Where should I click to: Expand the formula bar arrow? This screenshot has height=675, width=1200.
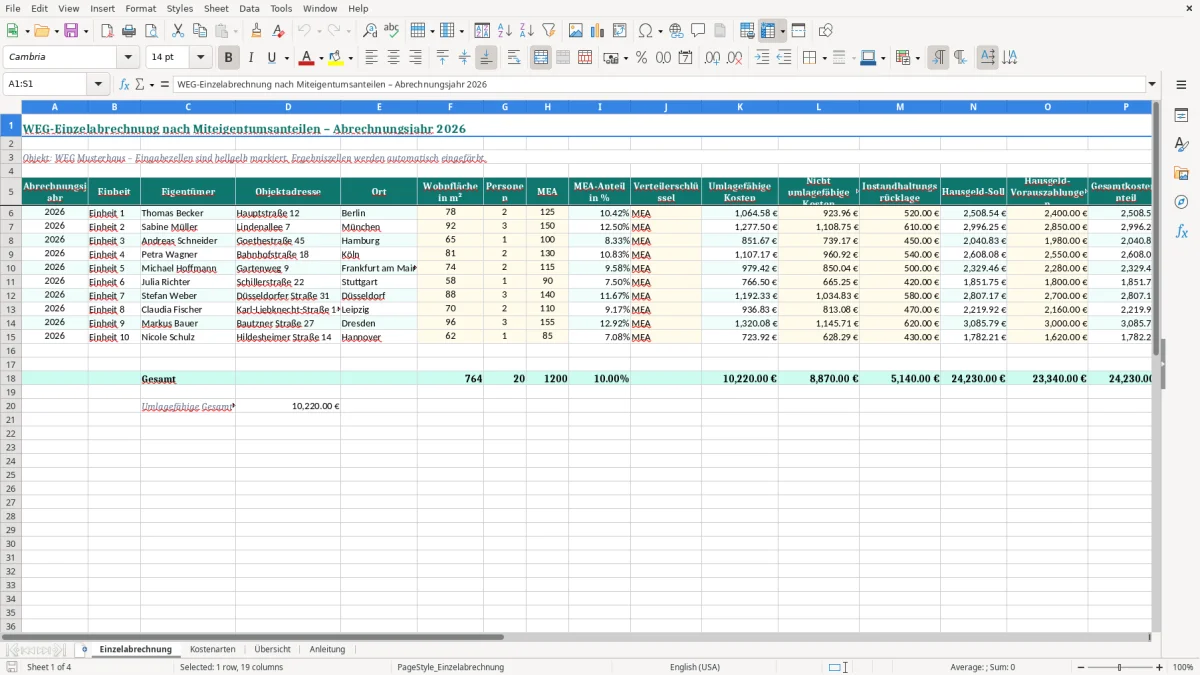point(1153,85)
